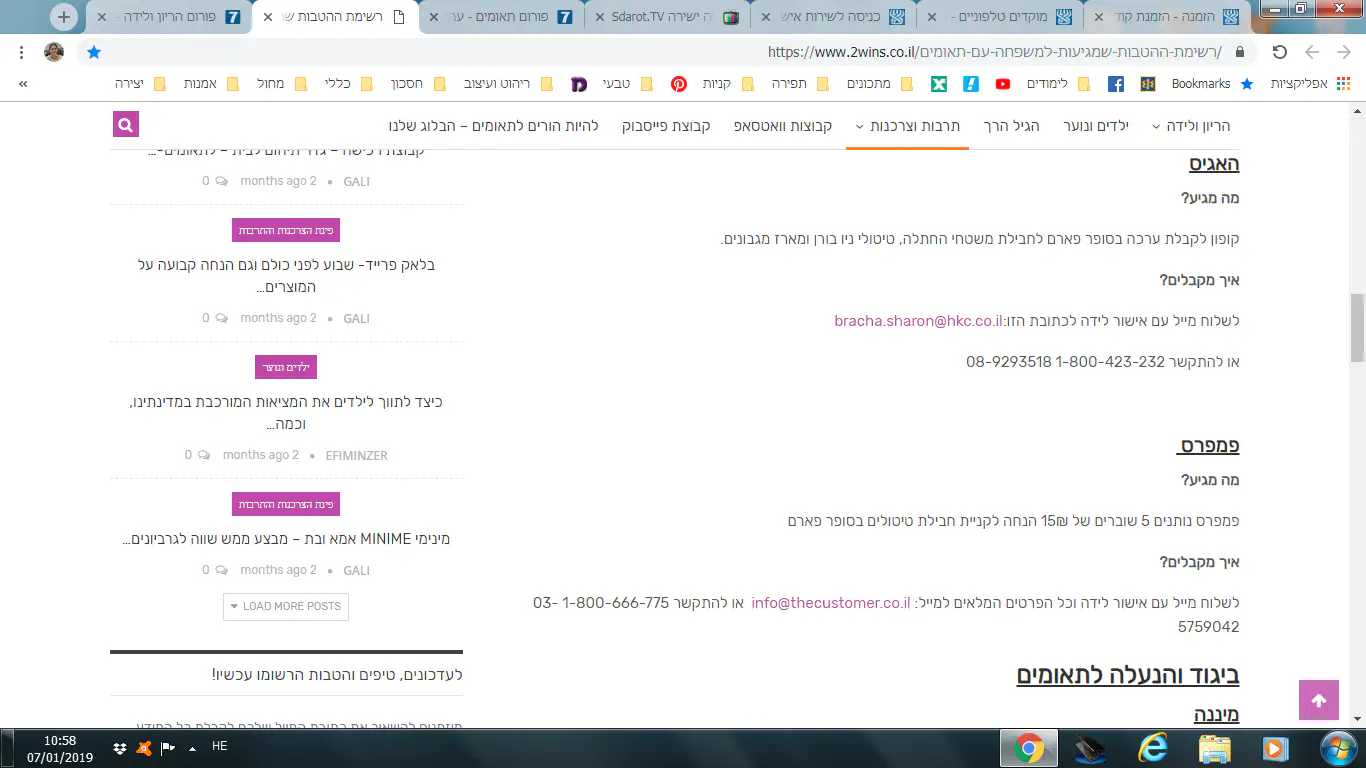
Task: Click the page vertical scrollbar thumb
Action: tap(1357, 328)
